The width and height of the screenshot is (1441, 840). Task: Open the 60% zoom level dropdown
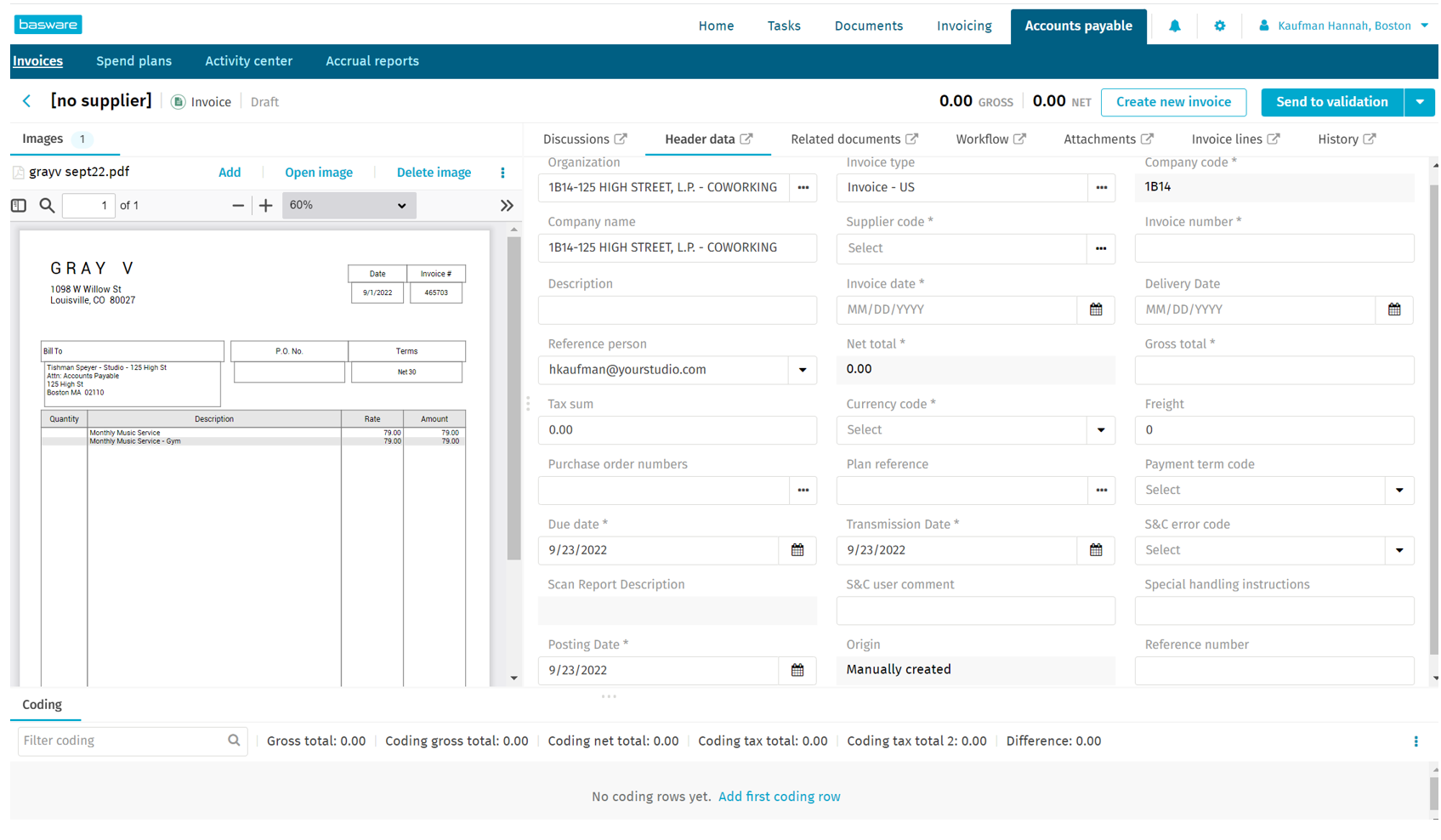click(x=349, y=205)
